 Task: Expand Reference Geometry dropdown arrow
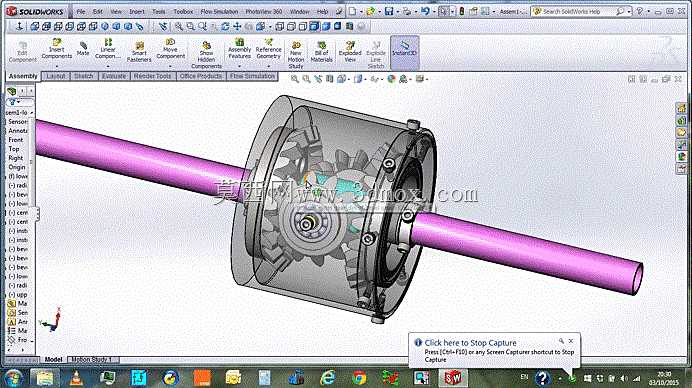(x=268, y=66)
